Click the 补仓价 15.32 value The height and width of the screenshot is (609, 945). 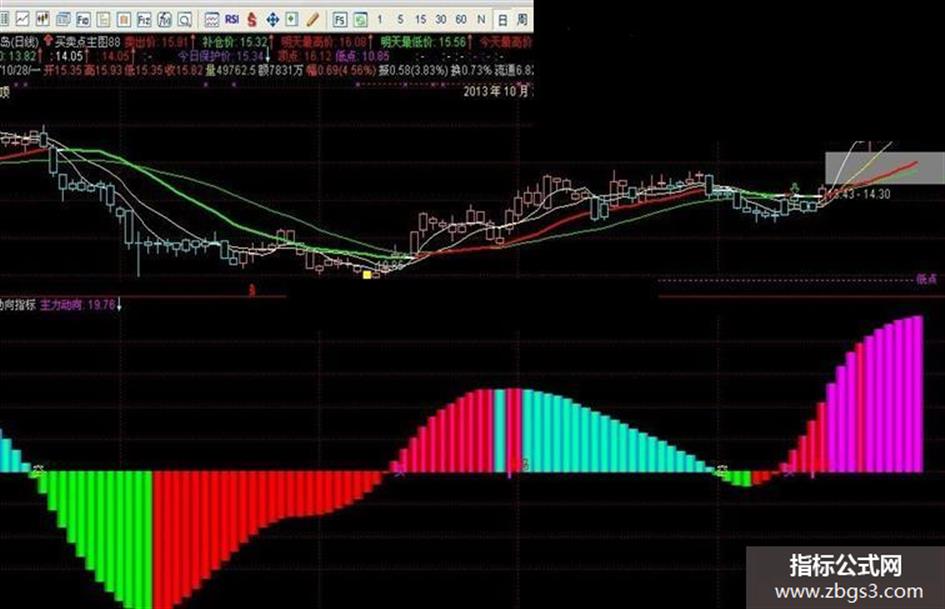[234, 42]
